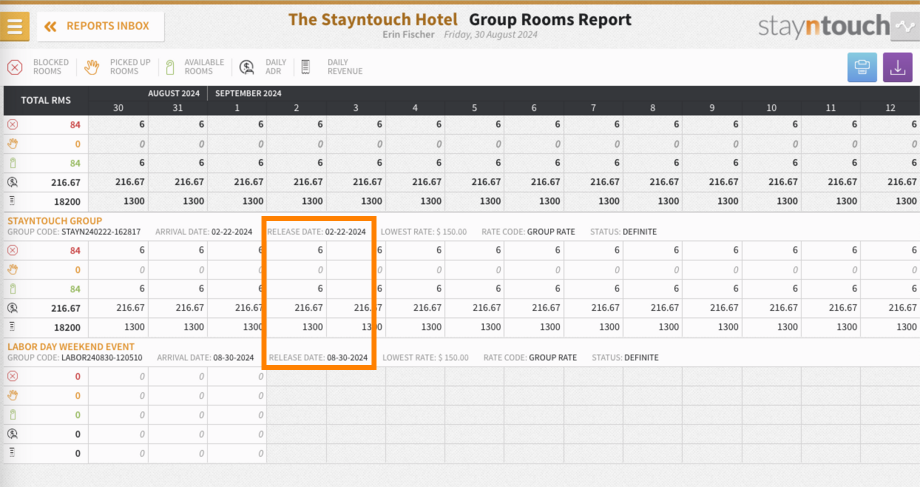Image resolution: width=920 pixels, height=487 pixels.
Task: Select the day 12 column header
Action: [890, 108]
